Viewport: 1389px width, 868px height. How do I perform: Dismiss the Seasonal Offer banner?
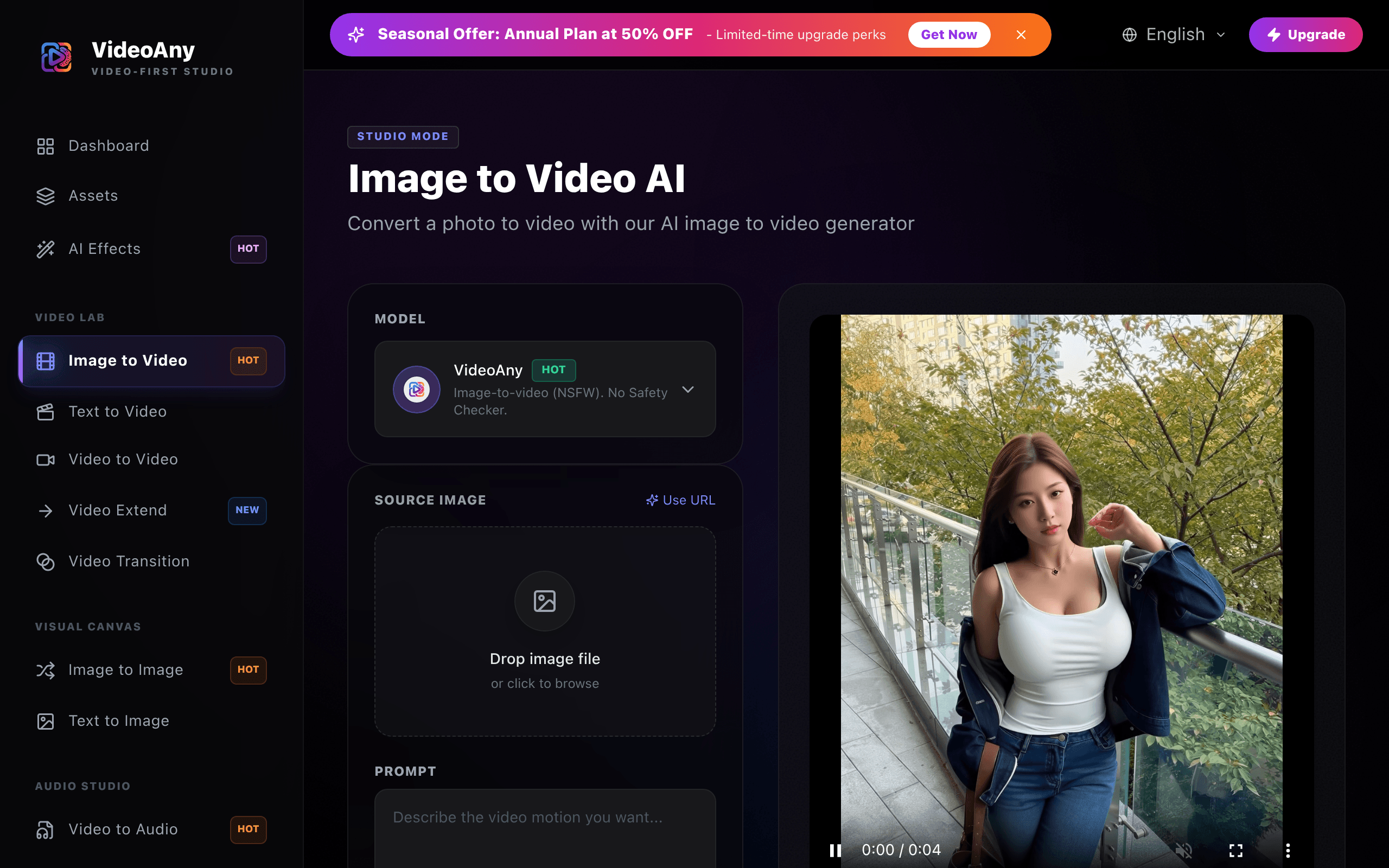[1021, 34]
